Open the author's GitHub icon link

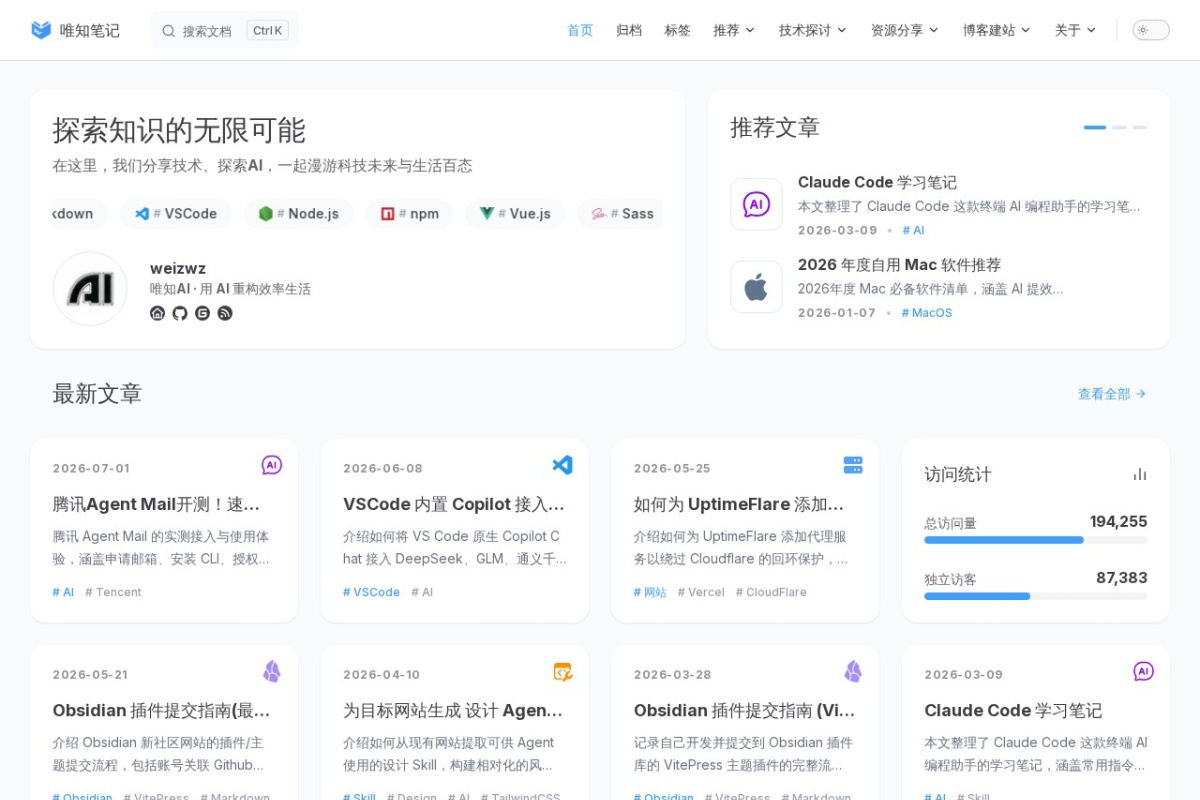180,313
